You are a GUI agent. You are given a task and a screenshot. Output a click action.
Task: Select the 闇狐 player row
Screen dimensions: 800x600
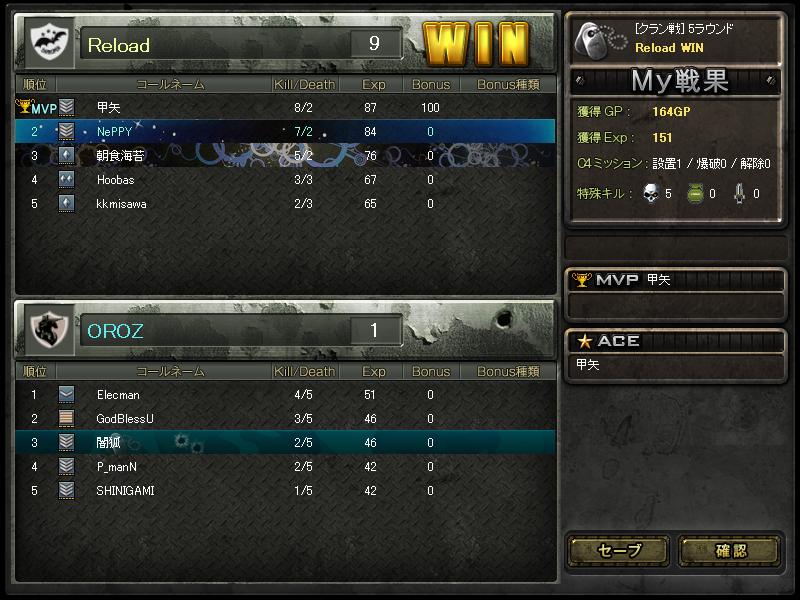[x=285, y=442]
